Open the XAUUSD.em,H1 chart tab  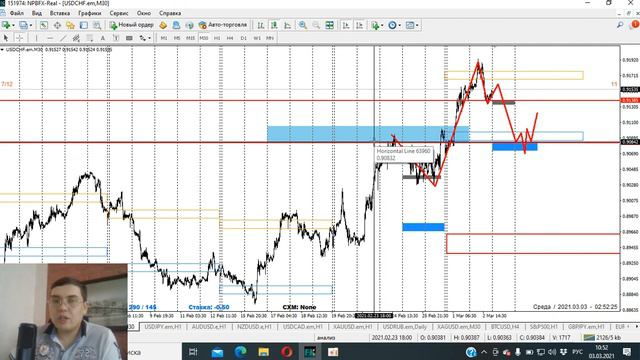tap(353, 327)
